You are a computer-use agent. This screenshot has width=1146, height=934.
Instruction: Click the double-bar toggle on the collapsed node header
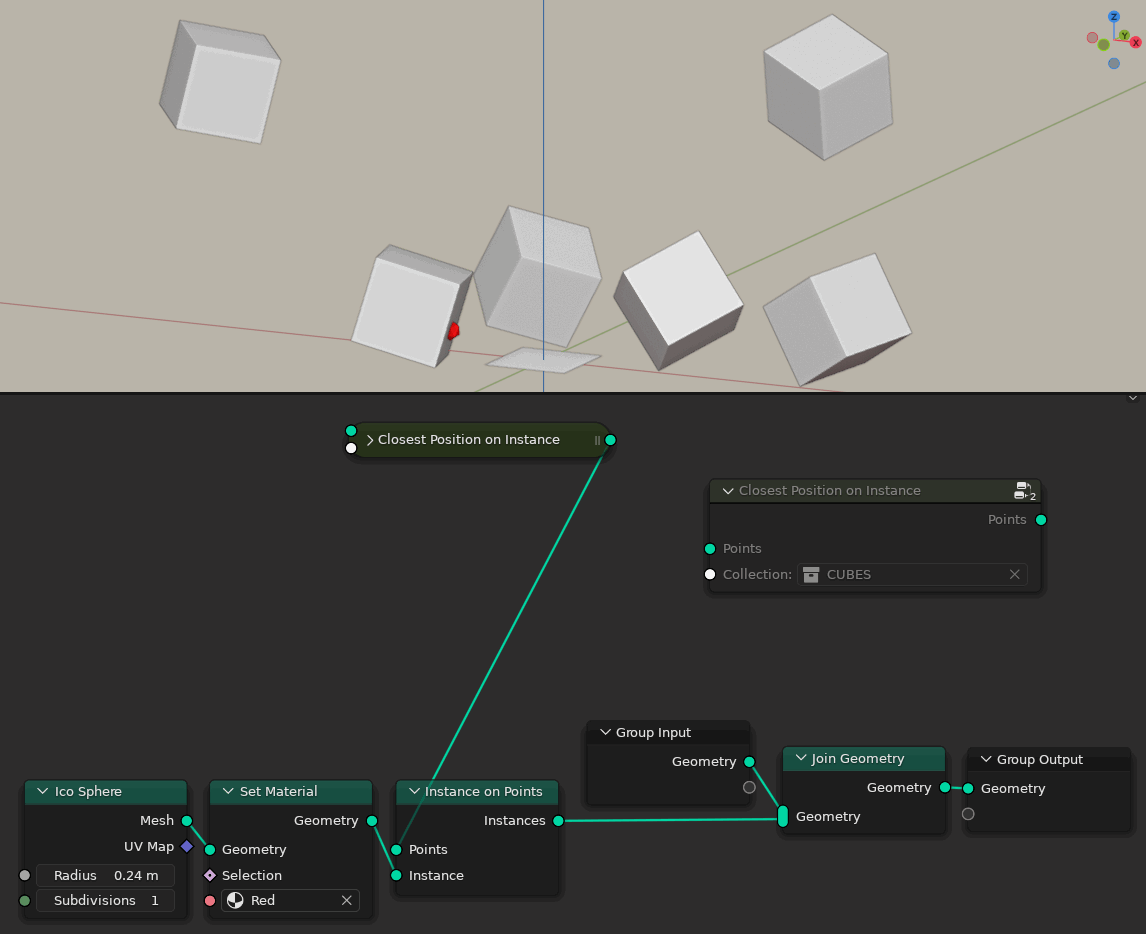tap(596, 440)
